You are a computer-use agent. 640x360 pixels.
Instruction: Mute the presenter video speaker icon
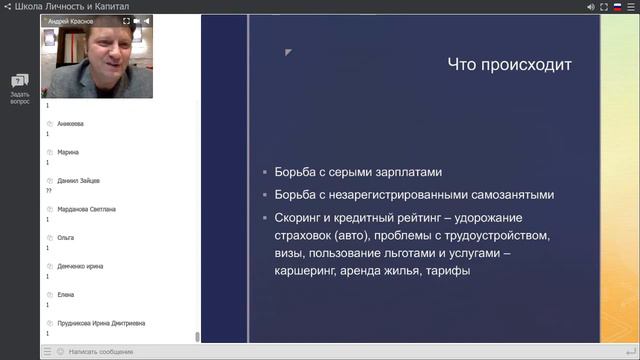[147, 21]
